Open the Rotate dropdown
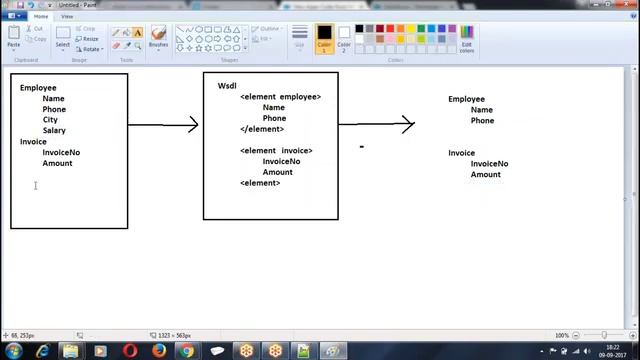This screenshot has height=360, width=640. 90,49
